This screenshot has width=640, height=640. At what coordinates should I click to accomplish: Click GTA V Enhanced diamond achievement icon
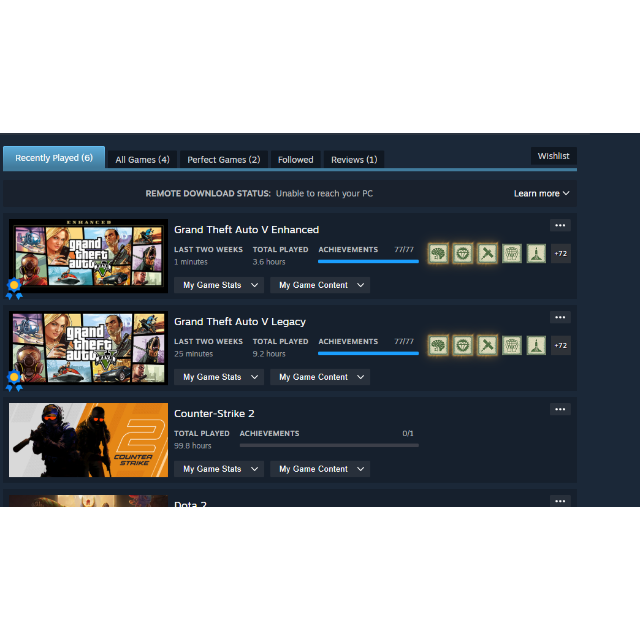(x=463, y=253)
